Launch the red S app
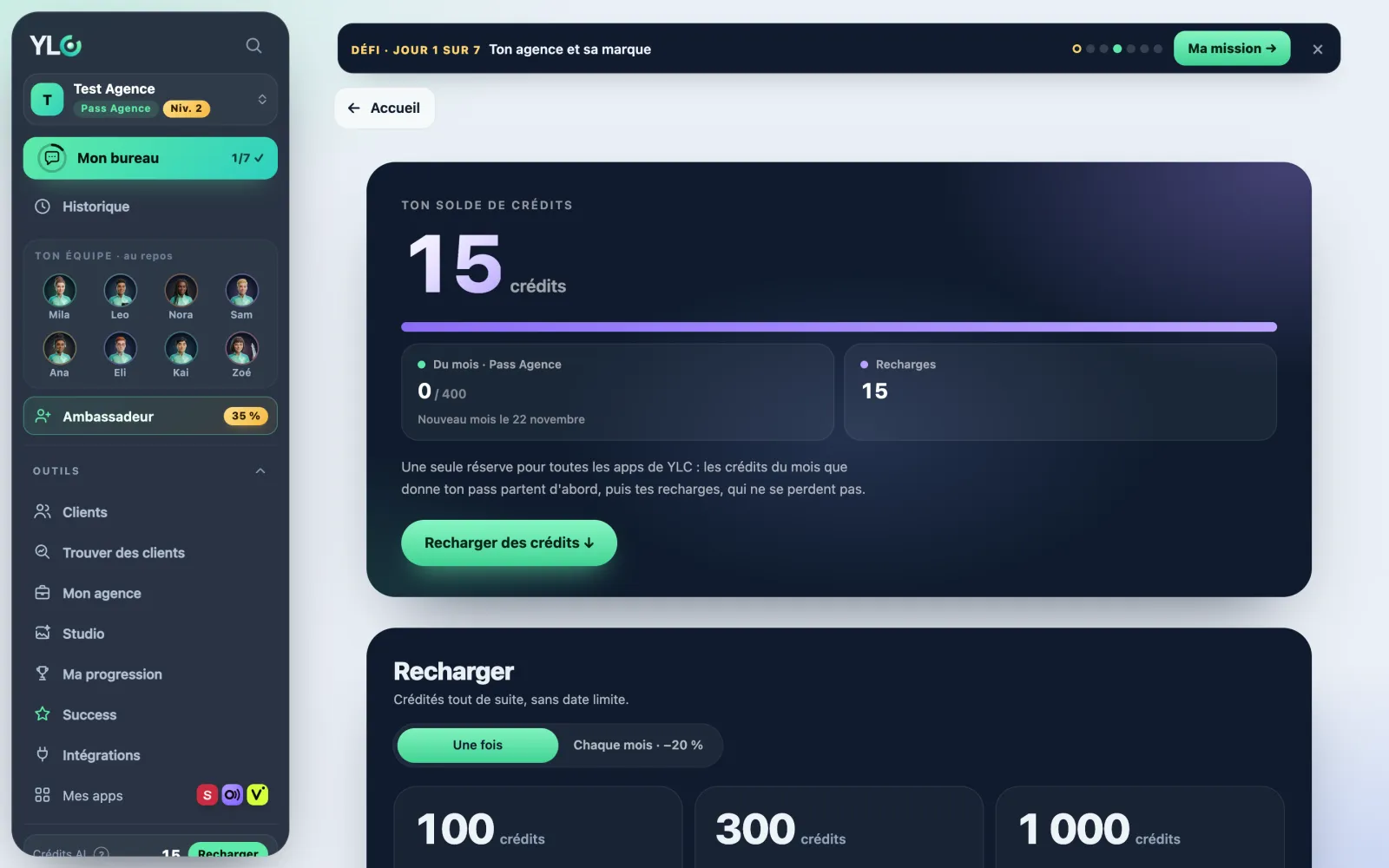 click(207, 795)
